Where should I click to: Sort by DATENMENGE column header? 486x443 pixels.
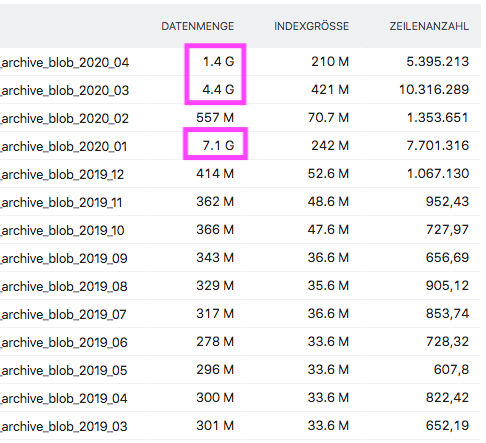click(x=197, y=26)
